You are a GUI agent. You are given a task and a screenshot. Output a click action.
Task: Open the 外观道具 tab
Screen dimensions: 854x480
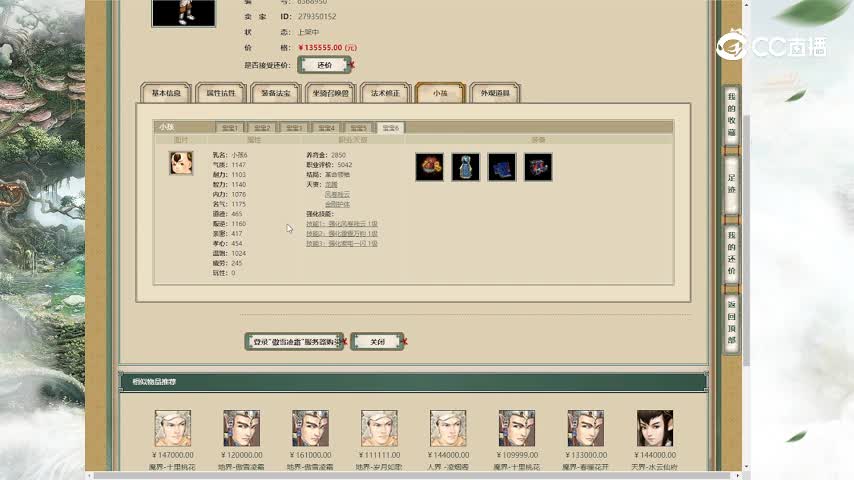pyautogui.click(x=495, y=93)
